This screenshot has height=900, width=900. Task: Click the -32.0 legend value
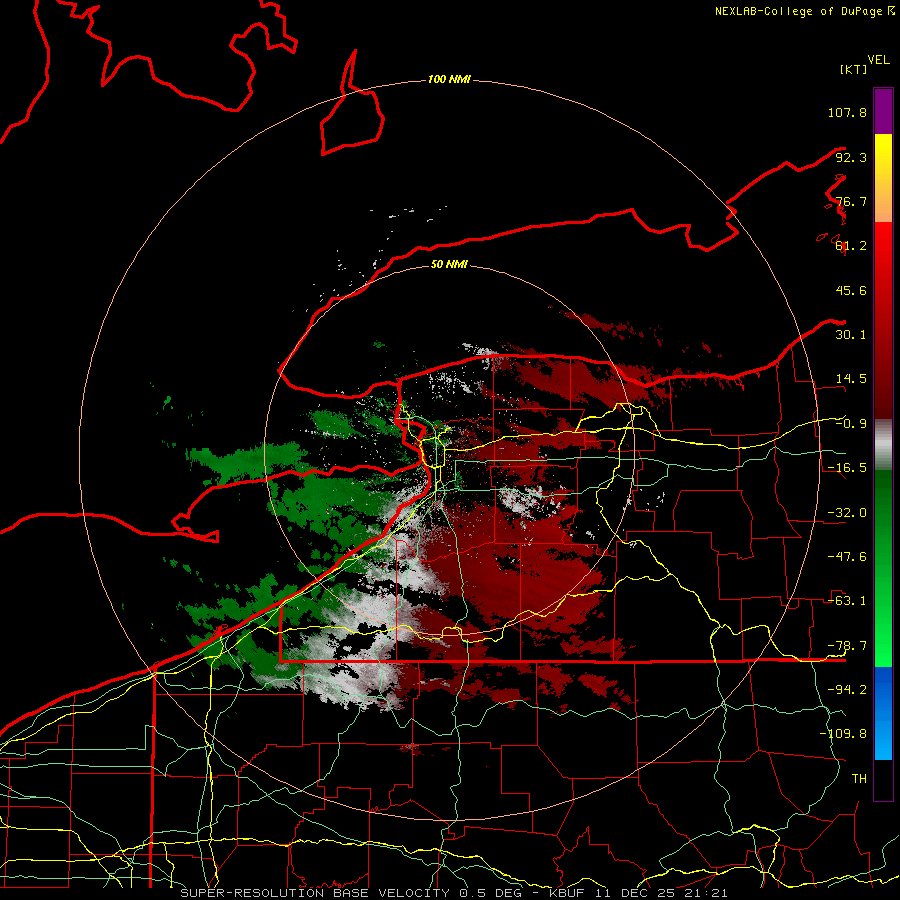(x=847, y=513)
